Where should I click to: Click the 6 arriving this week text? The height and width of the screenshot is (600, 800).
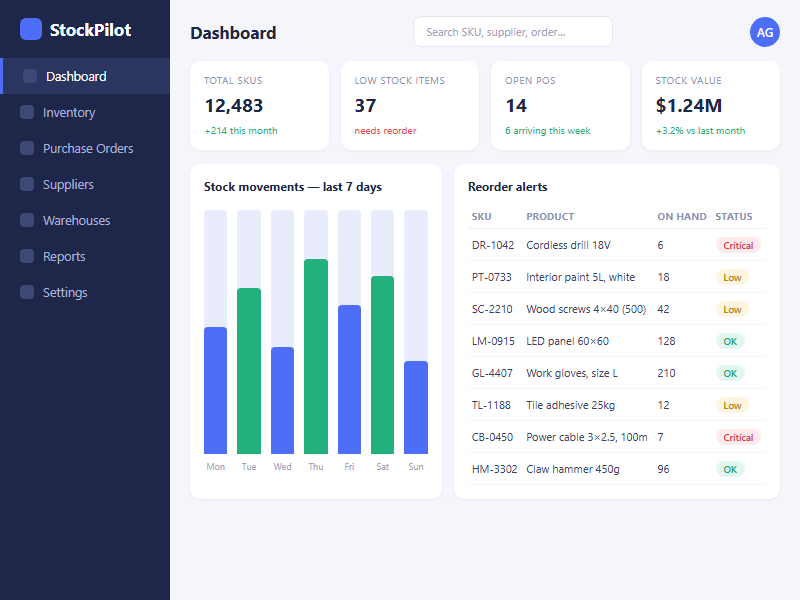[547, 131]
